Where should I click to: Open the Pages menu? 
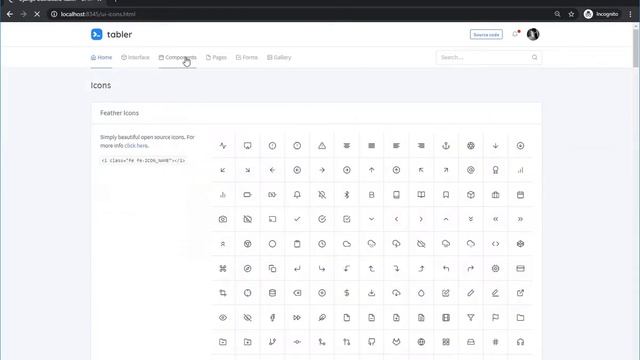pos(216,58)
